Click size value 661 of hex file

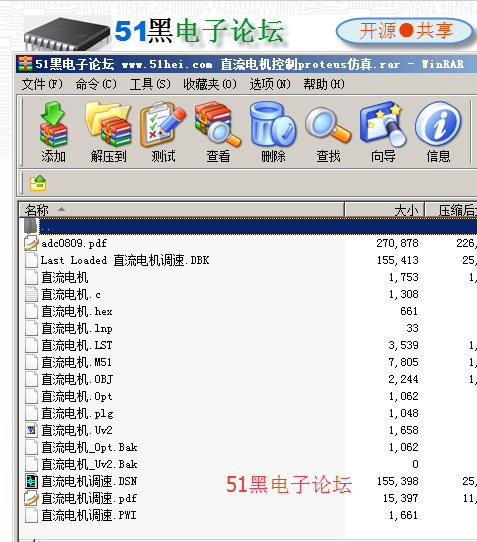point(409,311)
